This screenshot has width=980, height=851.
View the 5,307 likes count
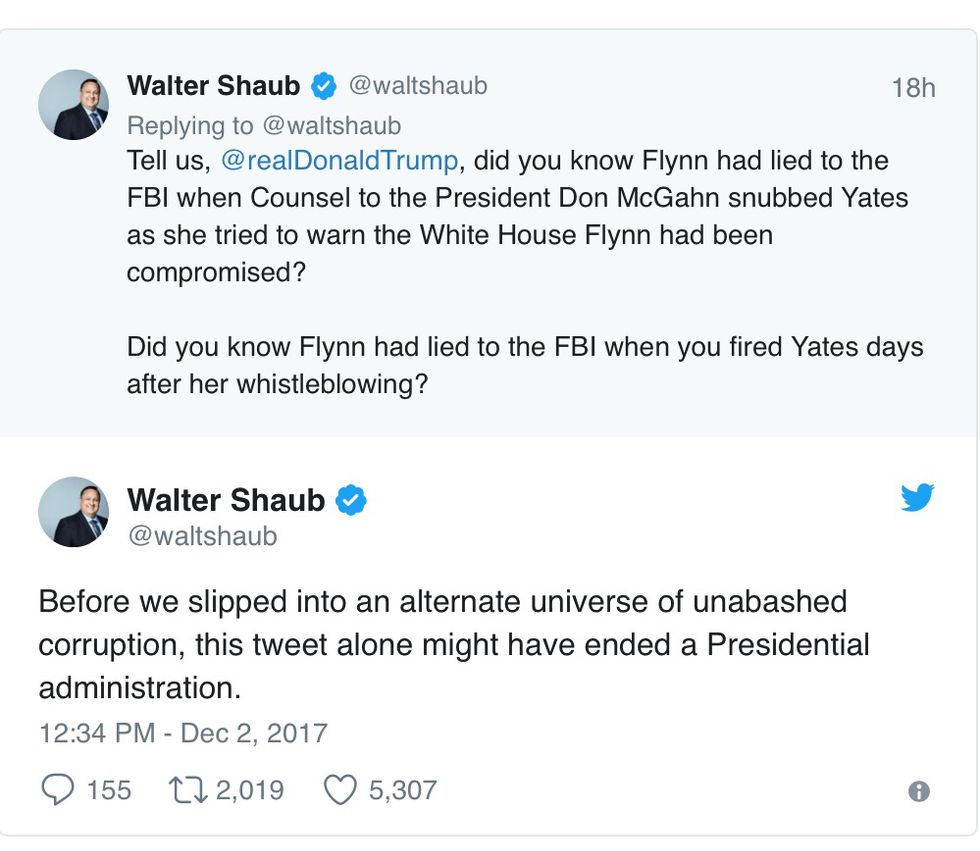402,790
